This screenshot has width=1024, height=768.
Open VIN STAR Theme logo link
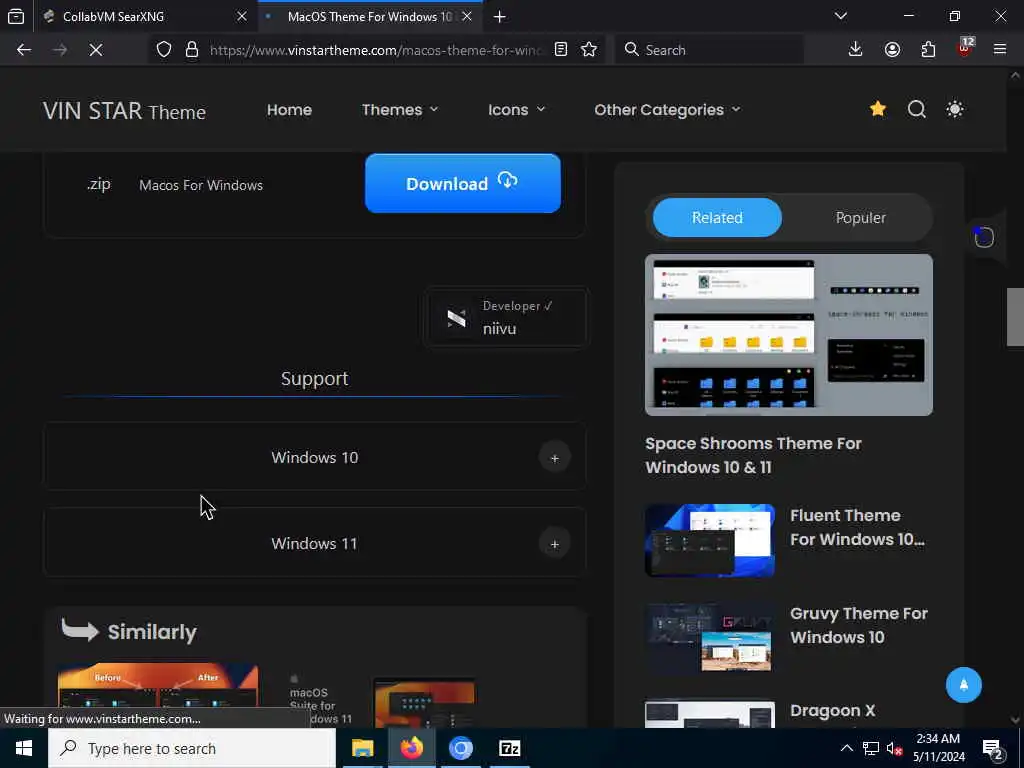click(x=124, y=111)
